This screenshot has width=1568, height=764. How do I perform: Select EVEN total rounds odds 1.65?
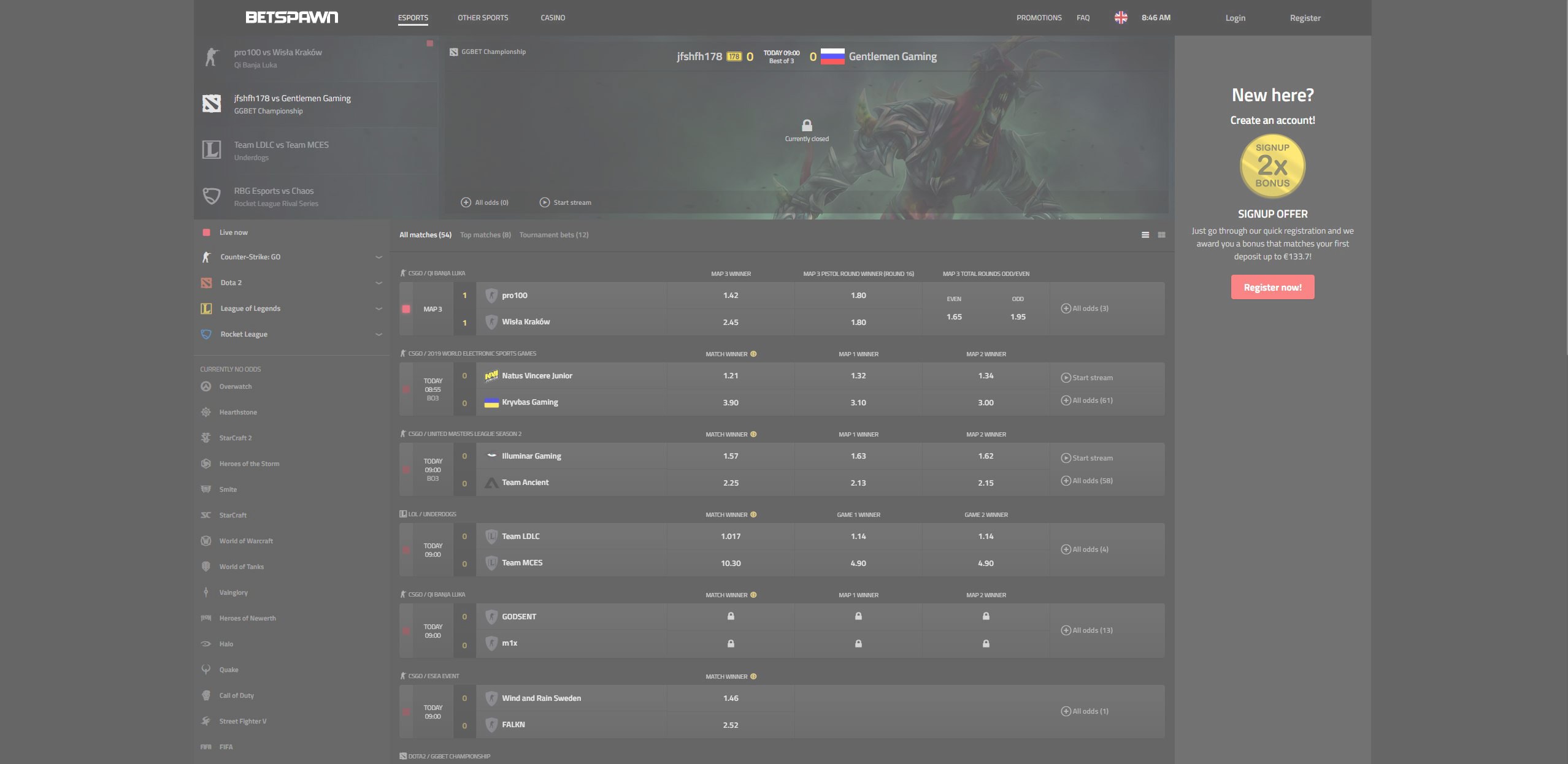coord(954,317)
